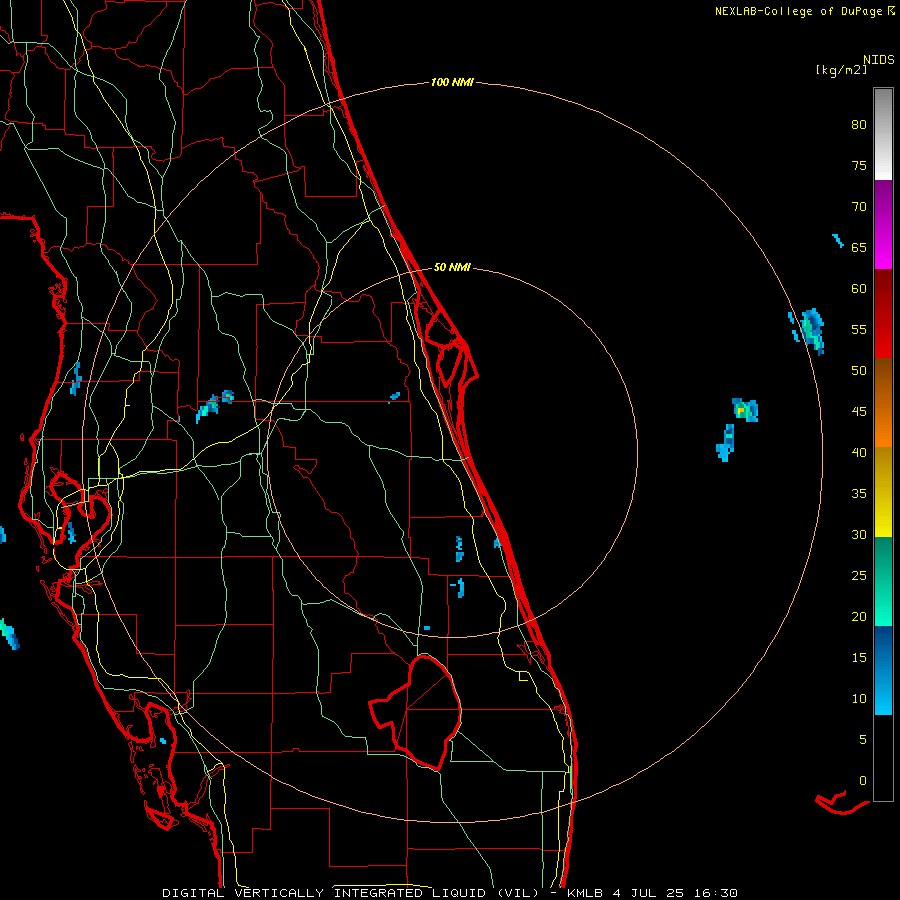Click the 65 value on the scale
This screenshot has width=900, height=900.
(x=859, y=247)
